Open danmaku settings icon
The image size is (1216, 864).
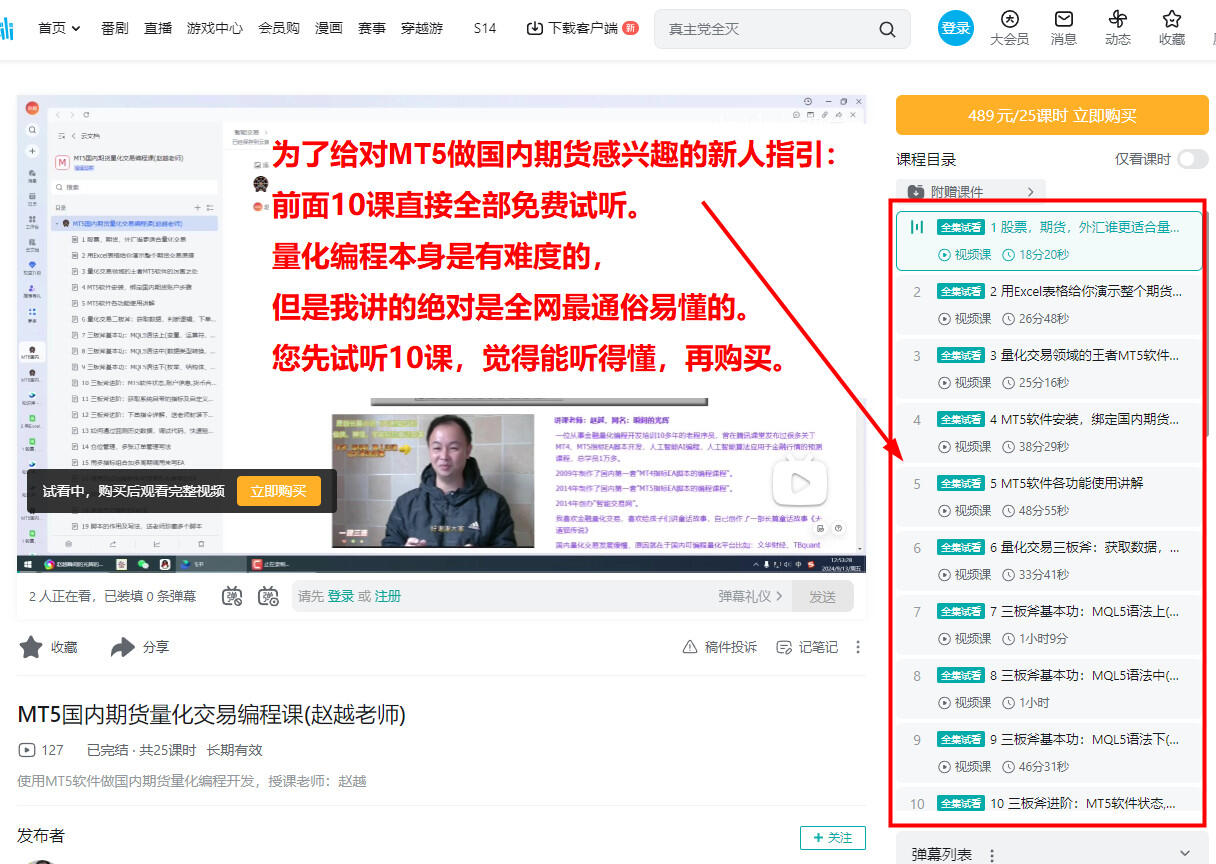click(268, 596)
